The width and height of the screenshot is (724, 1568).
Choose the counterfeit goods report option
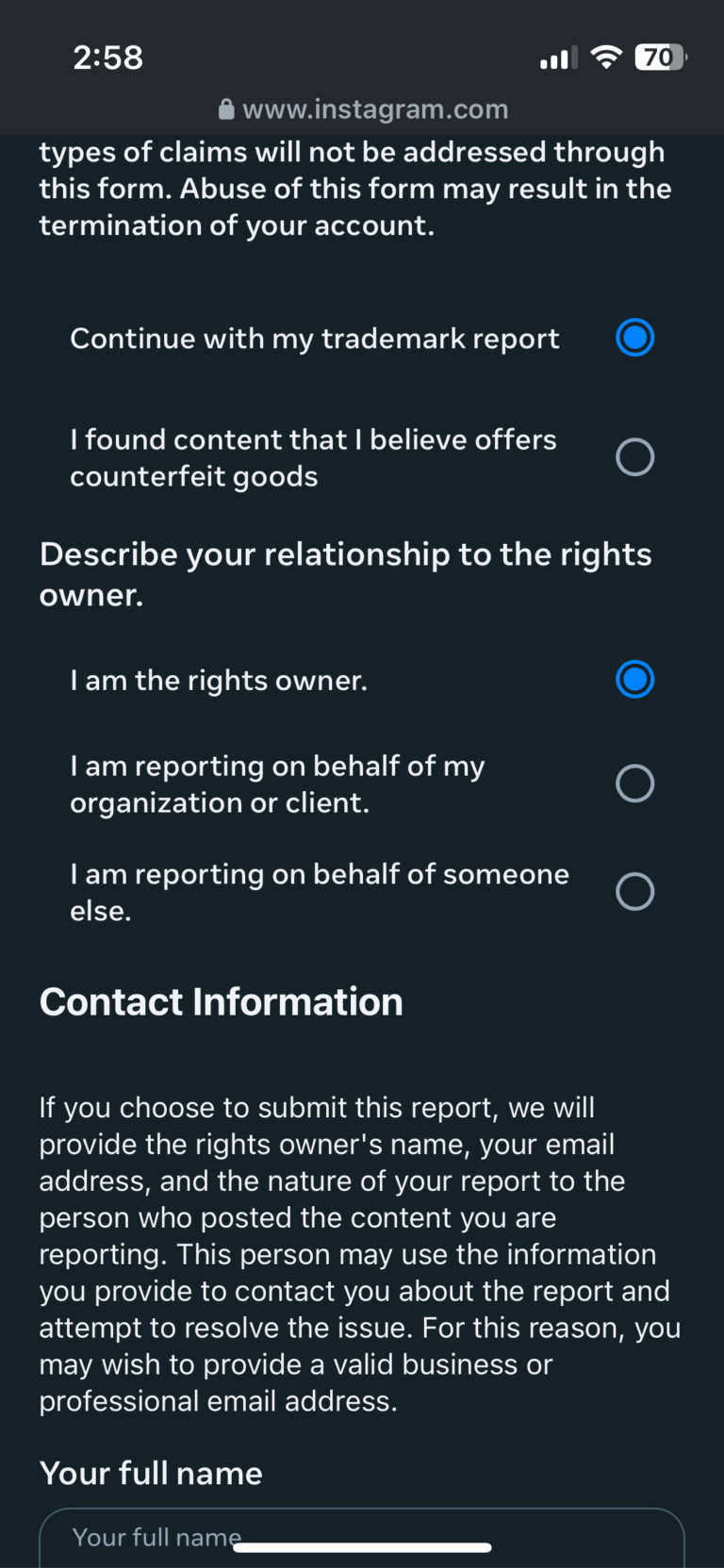[x=634, y=456]
